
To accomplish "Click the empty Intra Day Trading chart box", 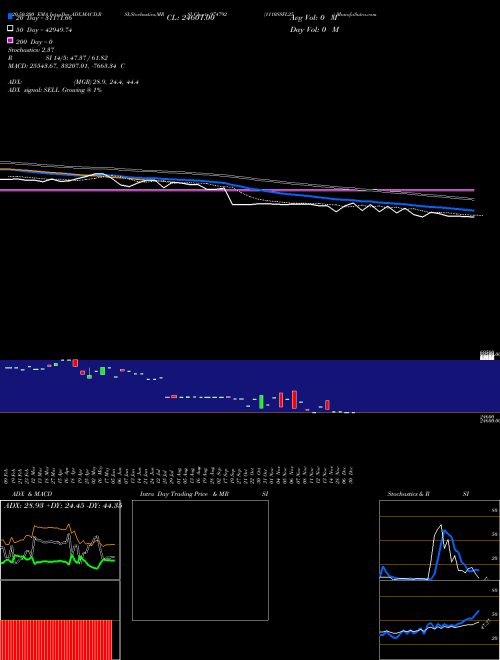I will tap(200, 560).
